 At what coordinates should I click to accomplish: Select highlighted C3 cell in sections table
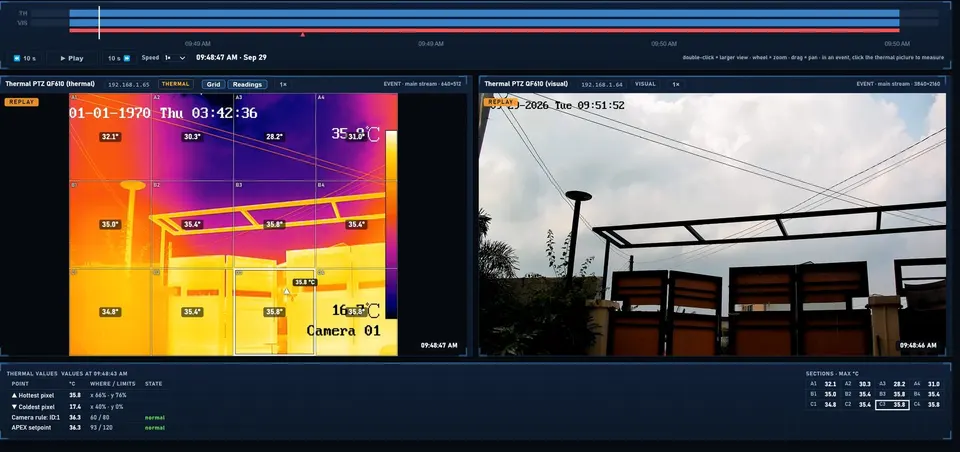coord(892,405)
